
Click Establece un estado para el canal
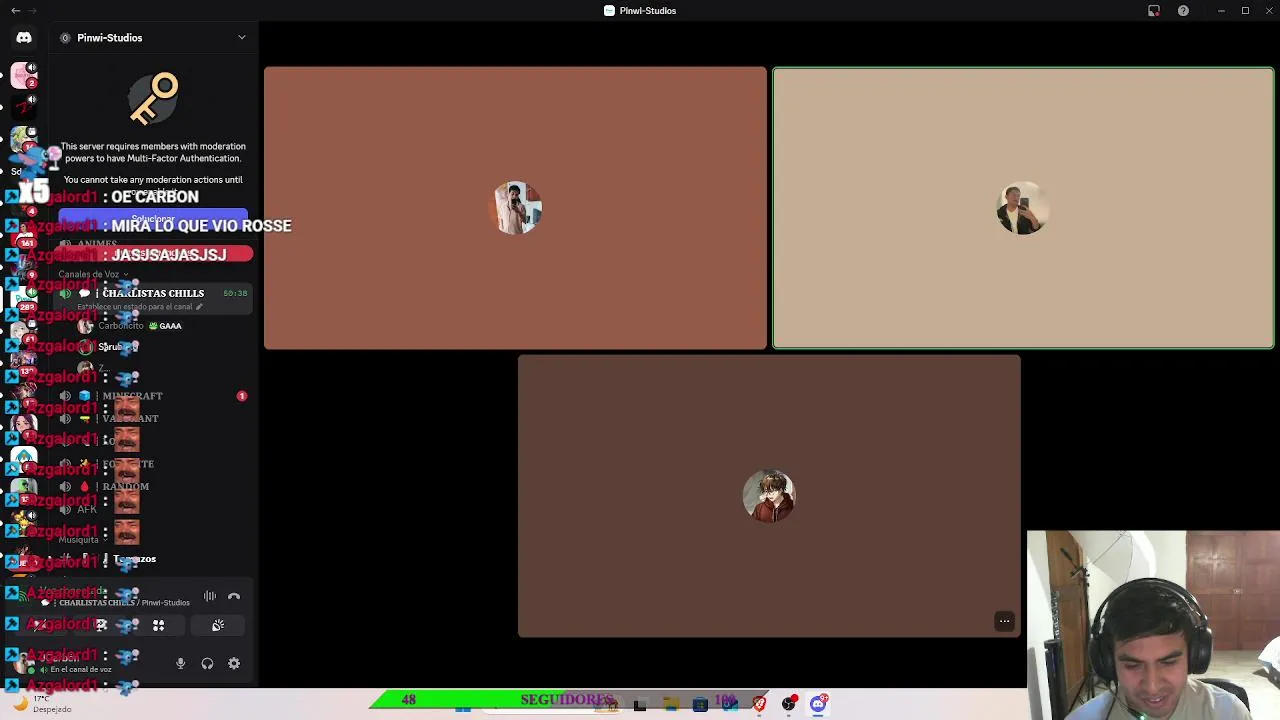click(x=135, y=307)
